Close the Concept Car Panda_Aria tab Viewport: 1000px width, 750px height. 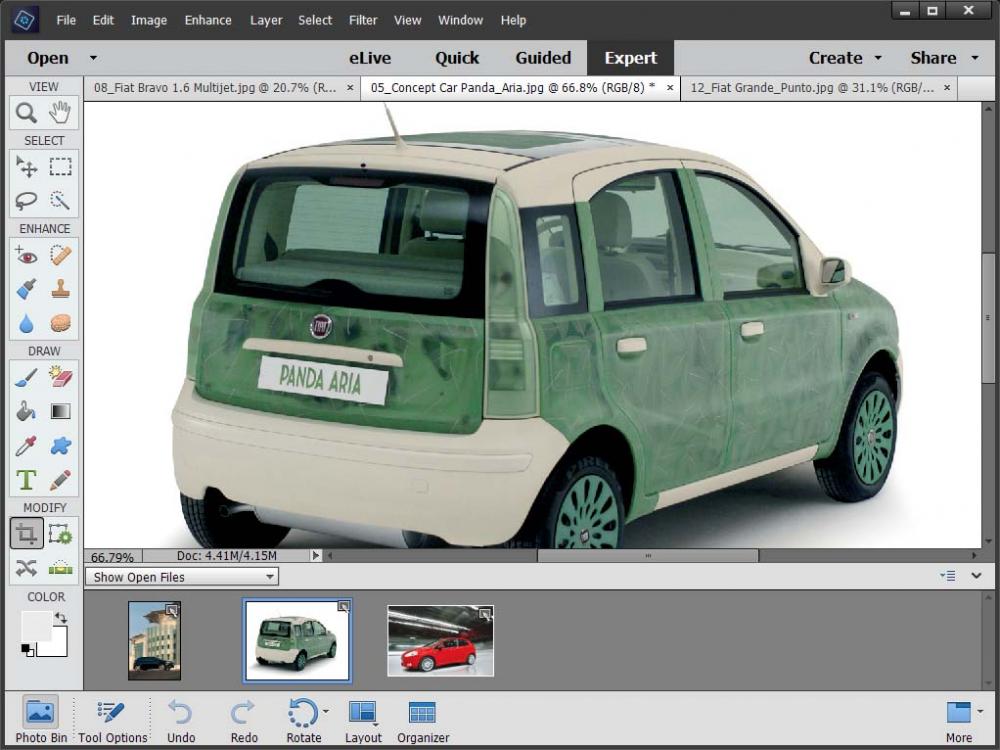(670, 88)
